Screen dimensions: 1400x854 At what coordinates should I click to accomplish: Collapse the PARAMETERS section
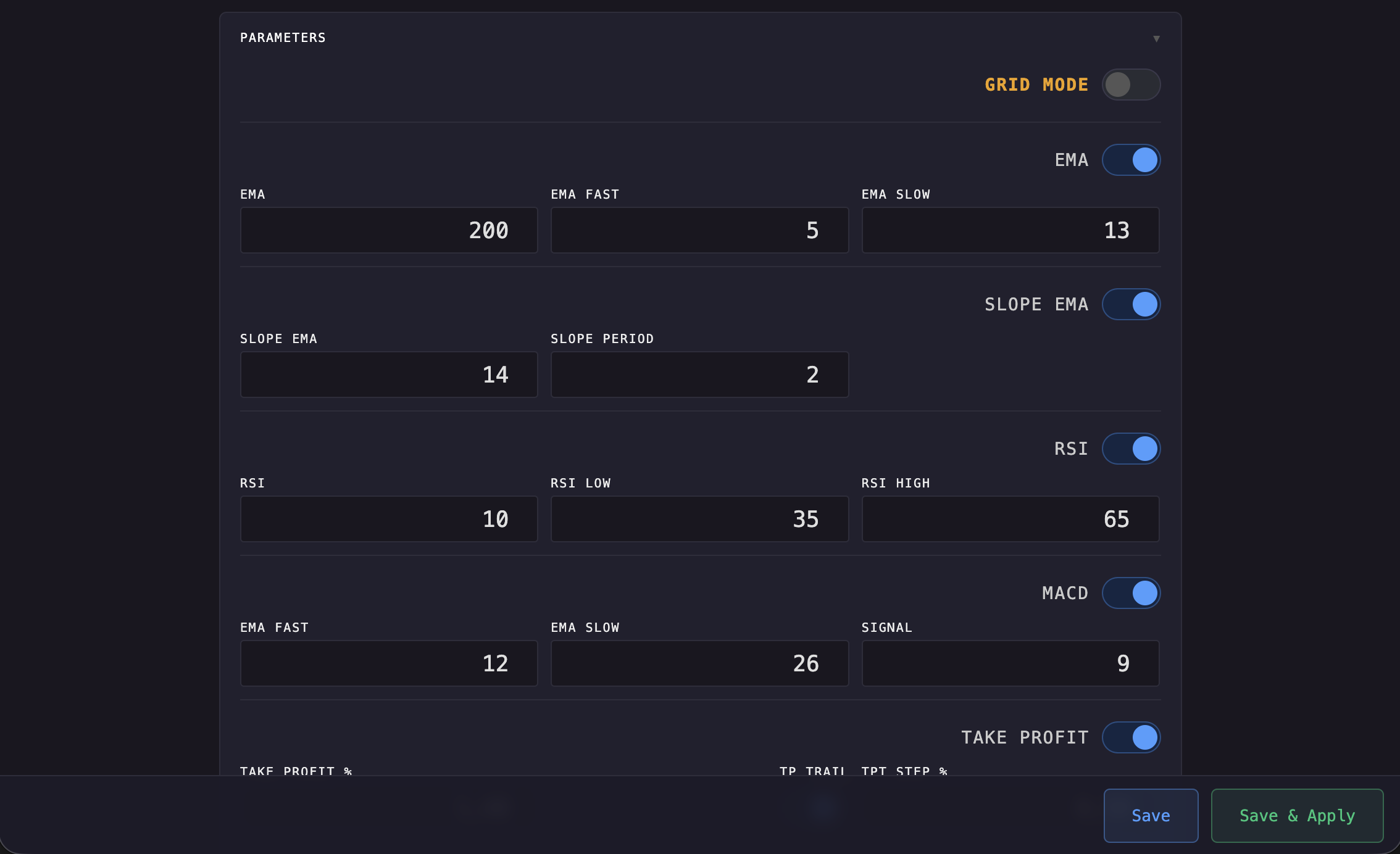click(x=1157, y=38)
